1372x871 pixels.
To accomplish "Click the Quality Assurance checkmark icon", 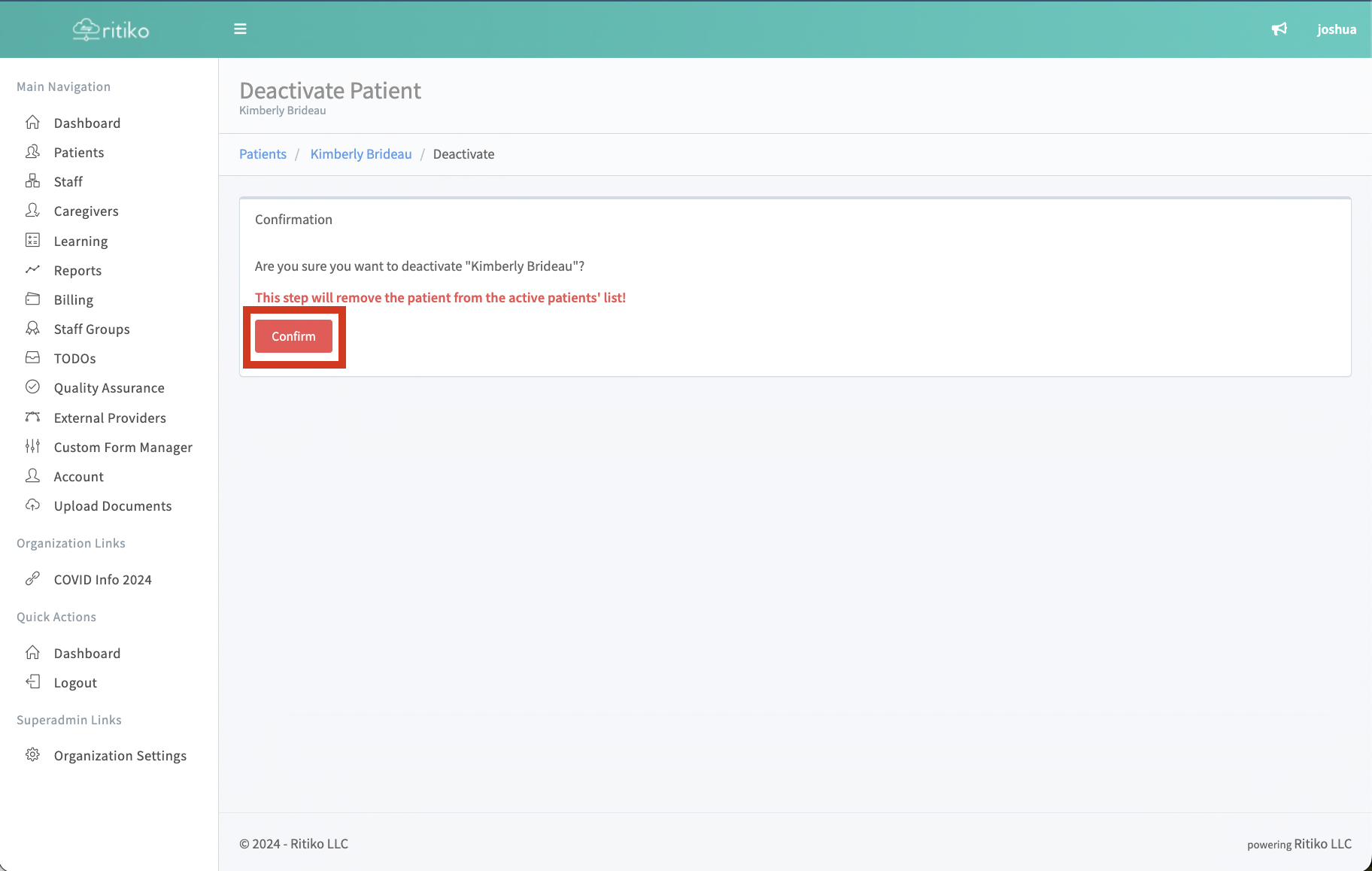I will [32, 387].
